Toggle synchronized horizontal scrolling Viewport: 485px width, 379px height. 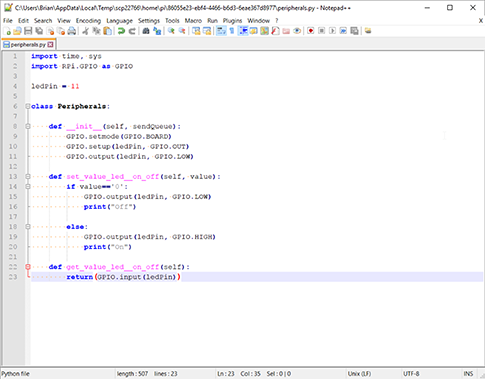coord(207,31)
